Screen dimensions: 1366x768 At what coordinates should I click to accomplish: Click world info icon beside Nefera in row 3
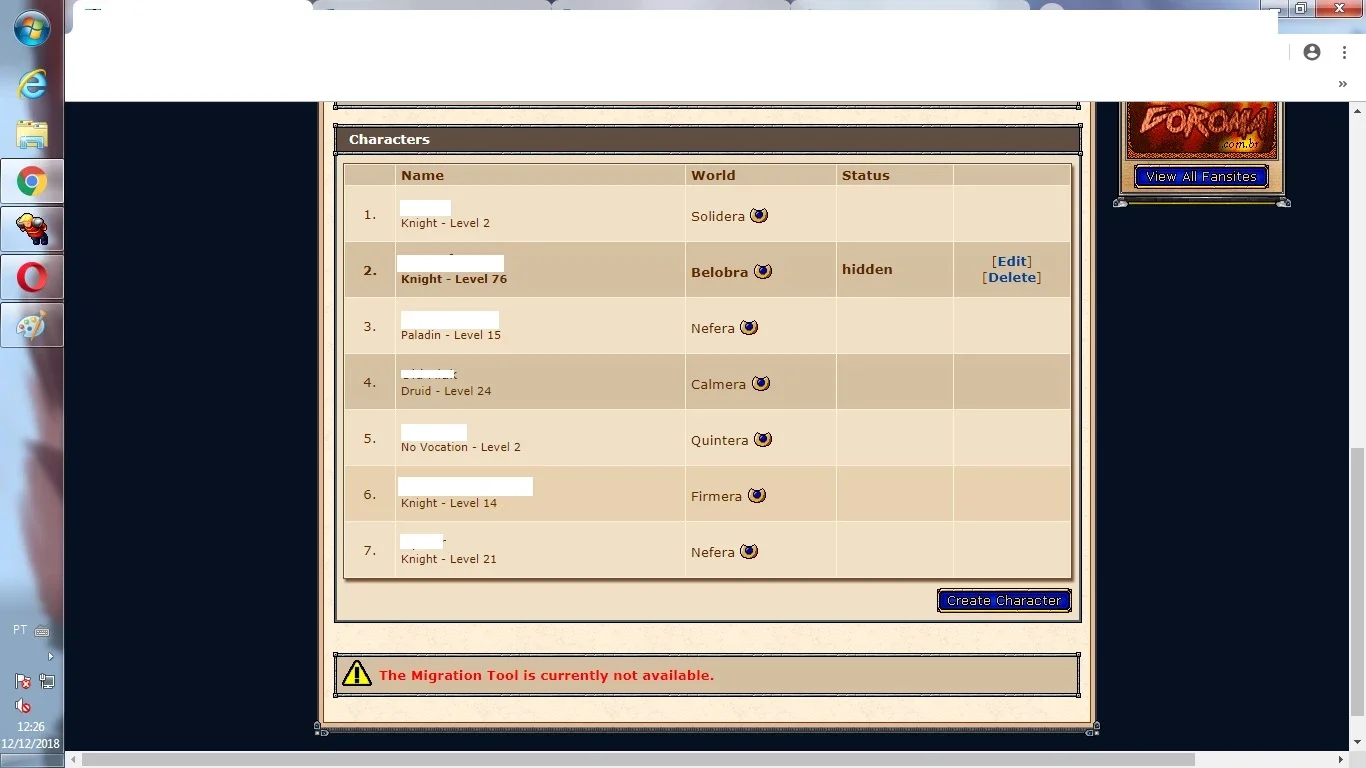click(749, 327)
